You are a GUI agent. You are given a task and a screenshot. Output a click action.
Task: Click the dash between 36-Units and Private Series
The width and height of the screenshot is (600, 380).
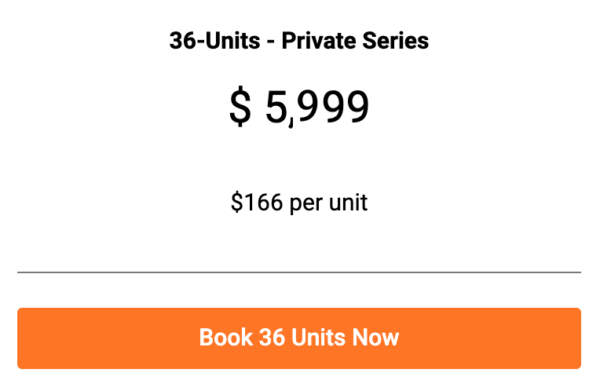[x=271, y=42]
